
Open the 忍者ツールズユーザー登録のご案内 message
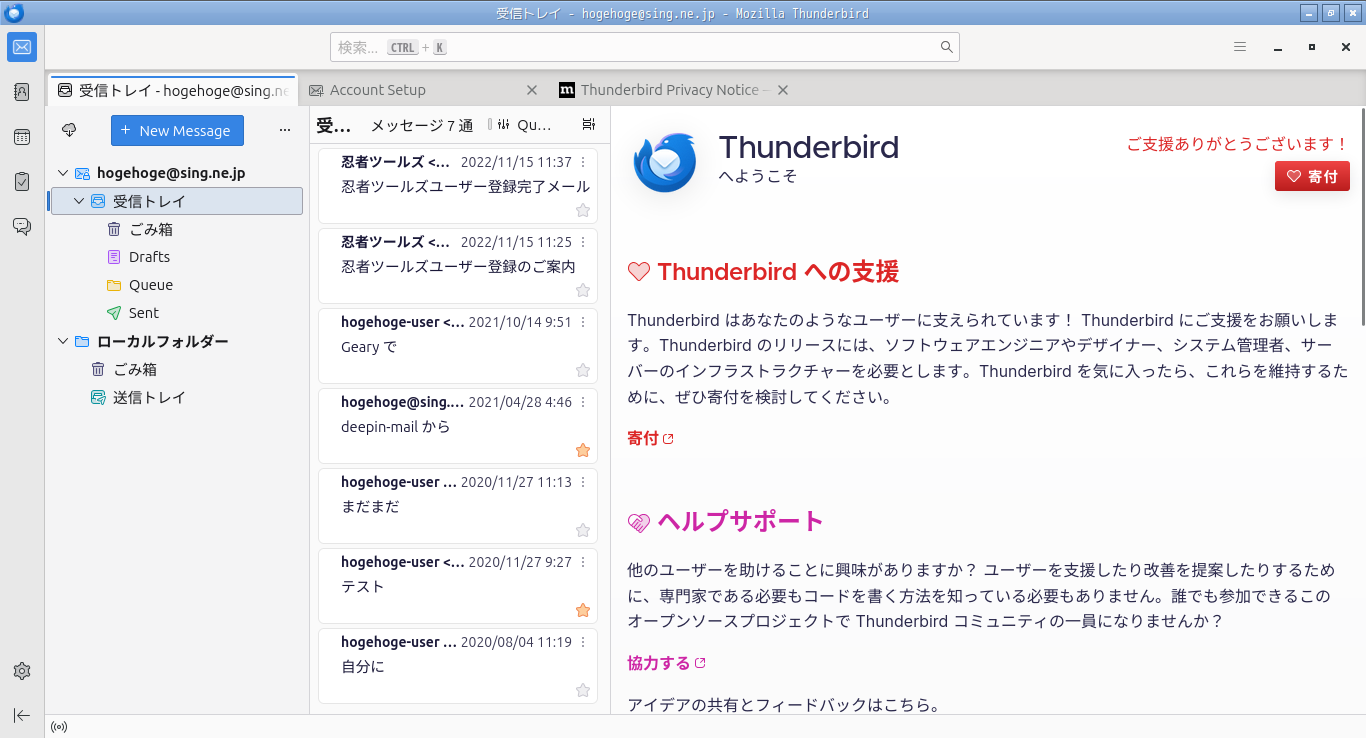[x=458, y=265]
